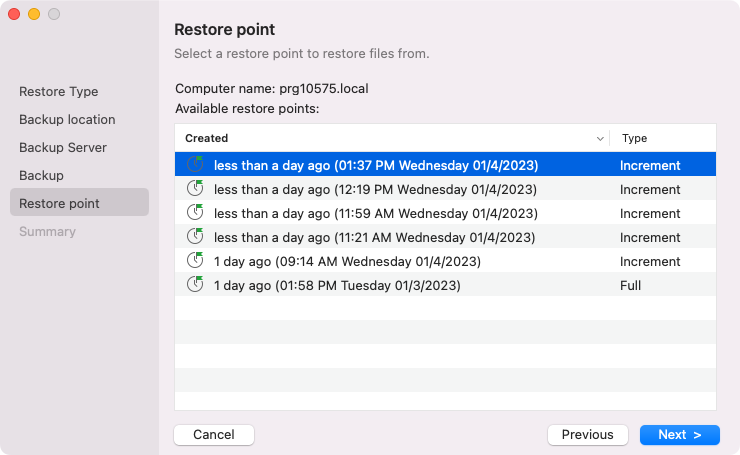Click clock icon of 09:14 AM restore point
The height and width of the screenshot is (455, 740).
click(x=196, y=260)
